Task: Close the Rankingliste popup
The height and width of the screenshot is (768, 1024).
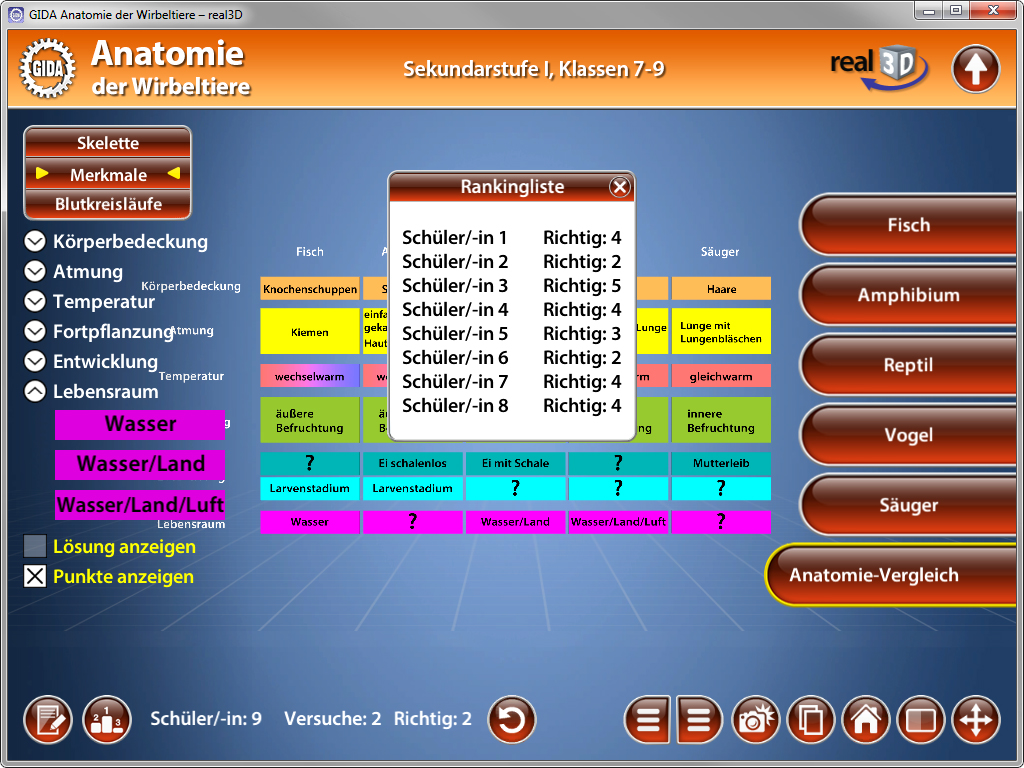Action: (620, 187)
